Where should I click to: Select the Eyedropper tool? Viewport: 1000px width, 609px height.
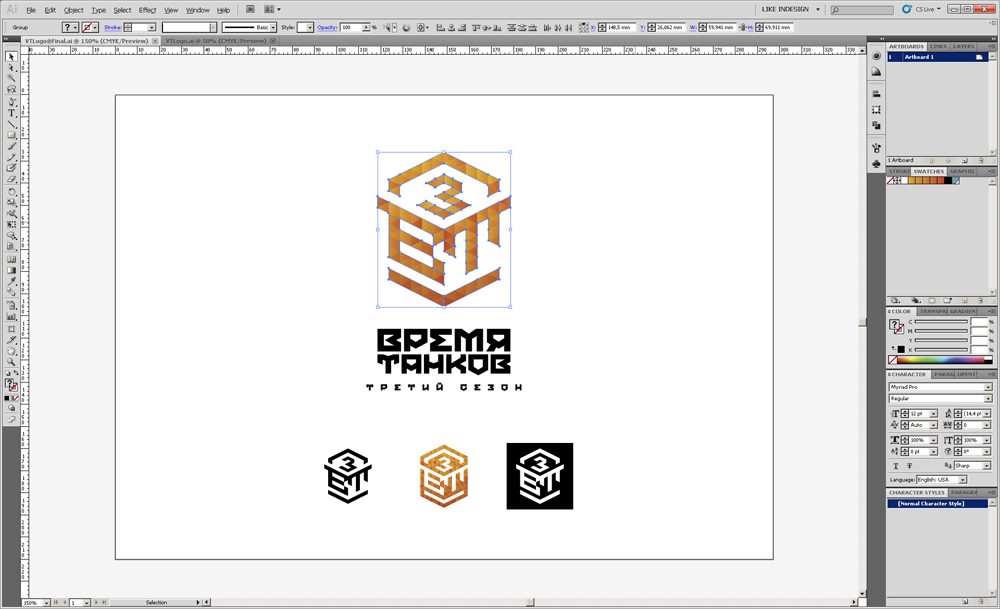click(11, 281)
